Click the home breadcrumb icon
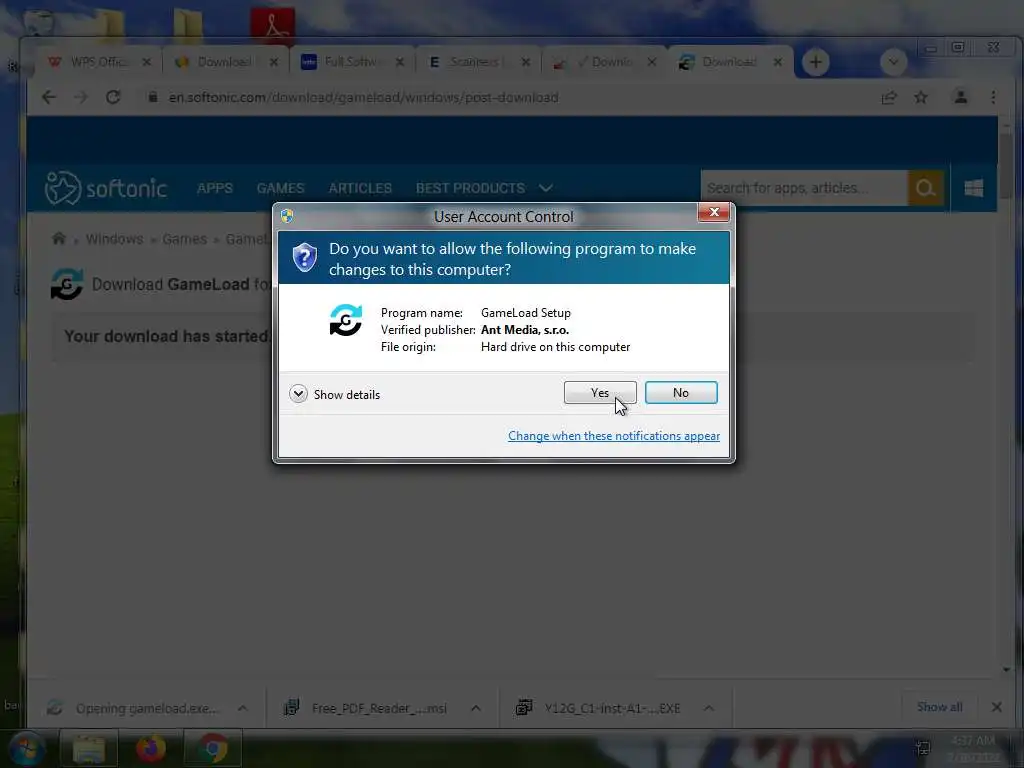1024x768 pixels. click(59, 238)
